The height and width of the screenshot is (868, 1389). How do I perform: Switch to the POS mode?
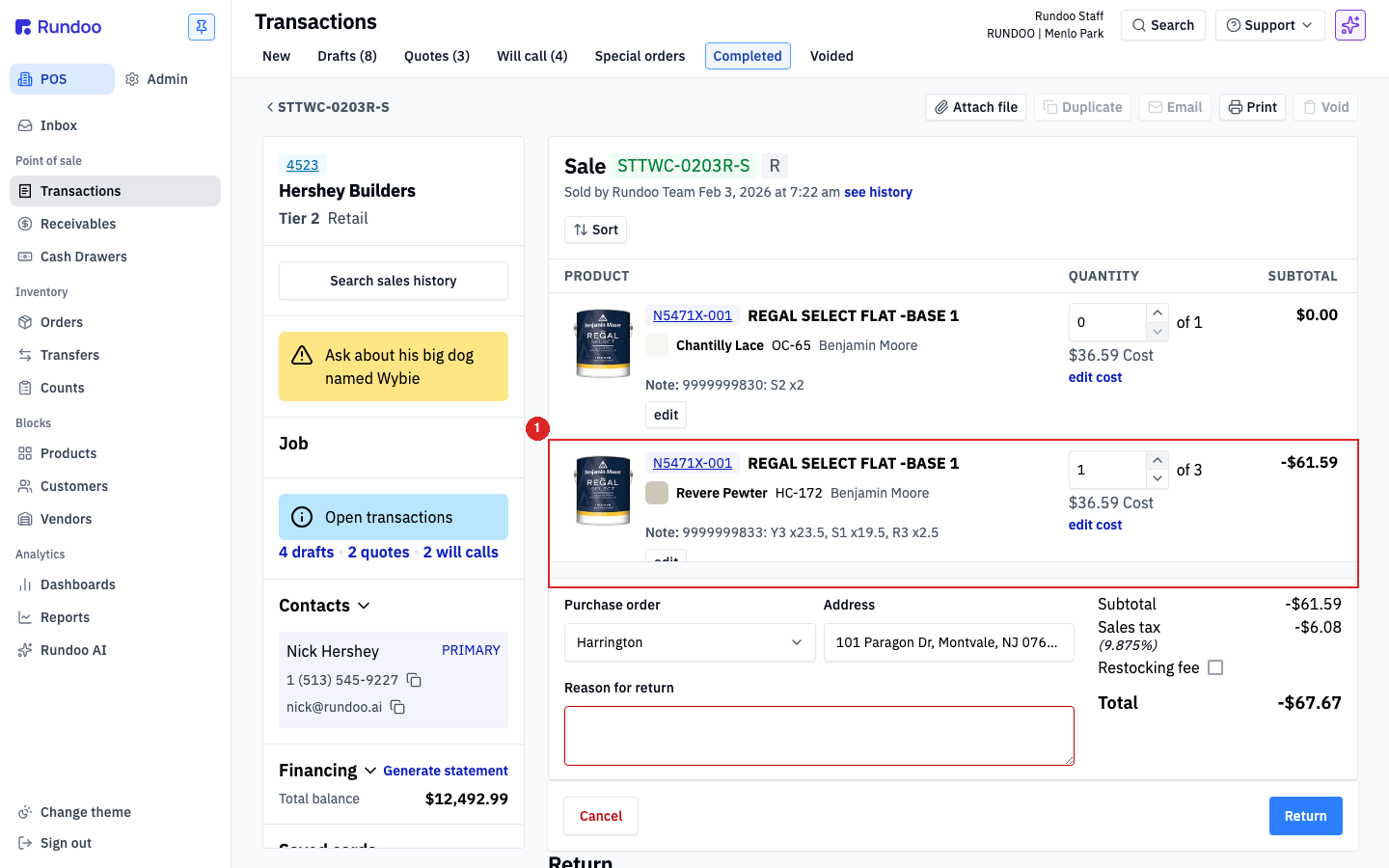point(62,79)
